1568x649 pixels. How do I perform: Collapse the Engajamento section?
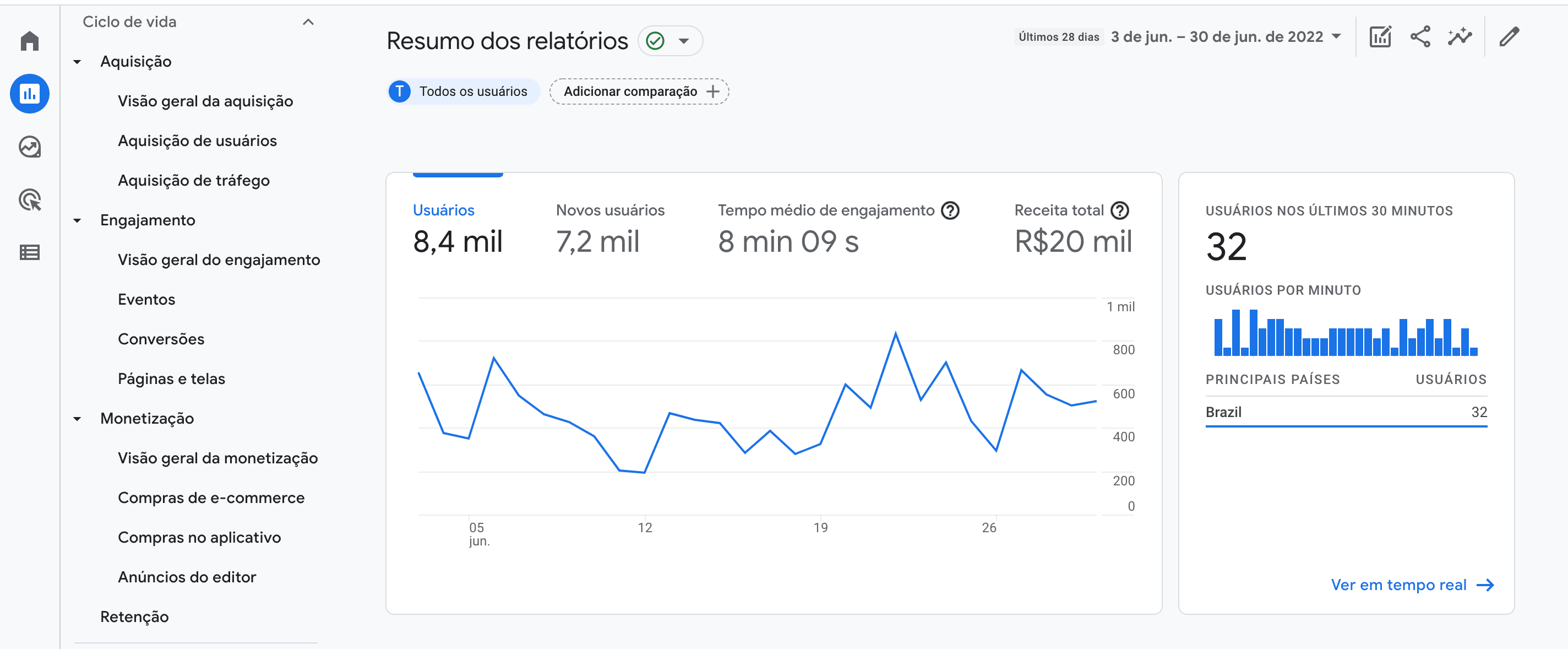[x=77, y=220]
